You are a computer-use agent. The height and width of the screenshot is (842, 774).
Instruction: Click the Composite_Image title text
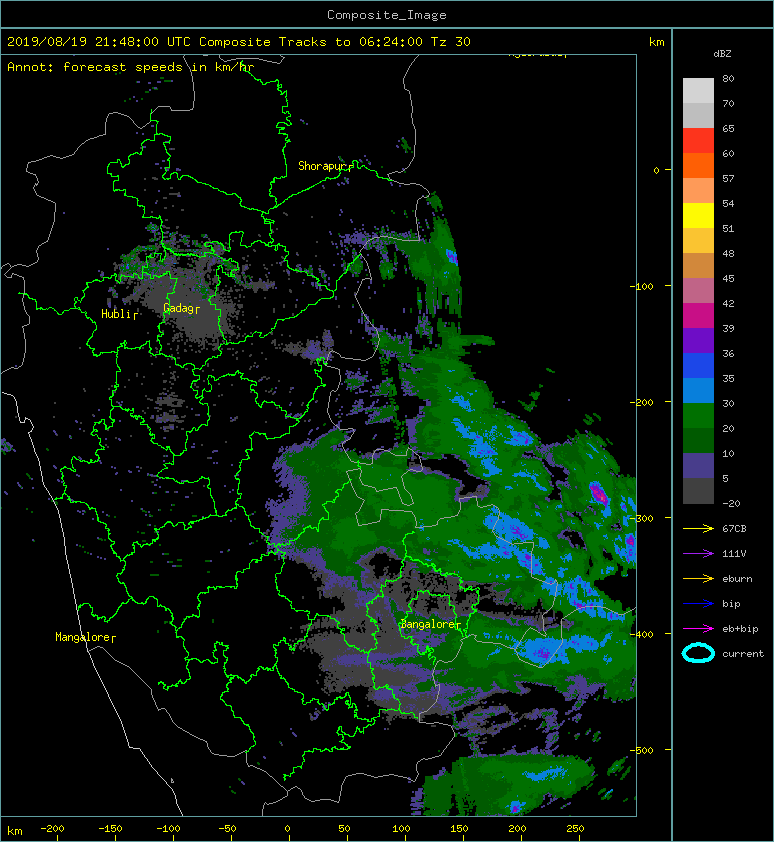coord(387,15)
